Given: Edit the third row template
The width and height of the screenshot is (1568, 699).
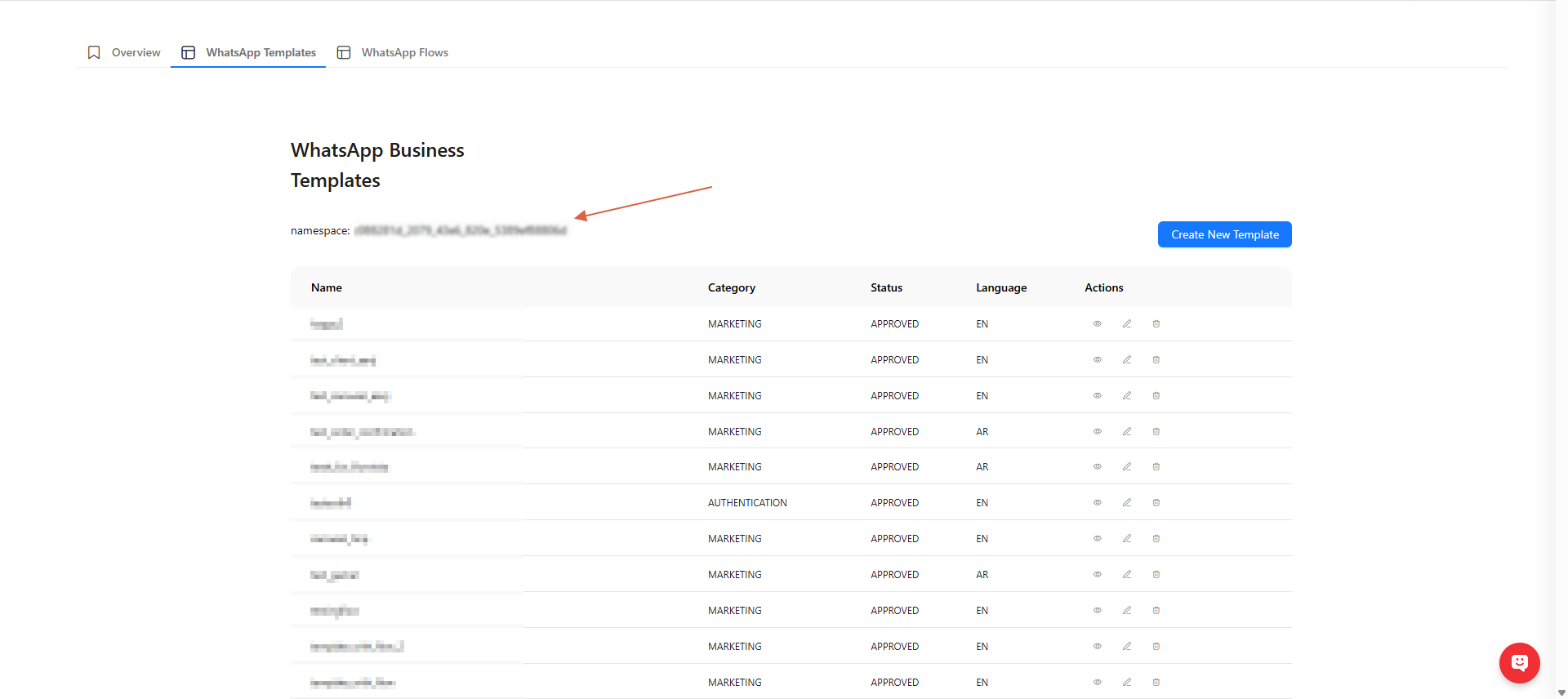Looking at the screenshot, I should [x=1127, y=396].
